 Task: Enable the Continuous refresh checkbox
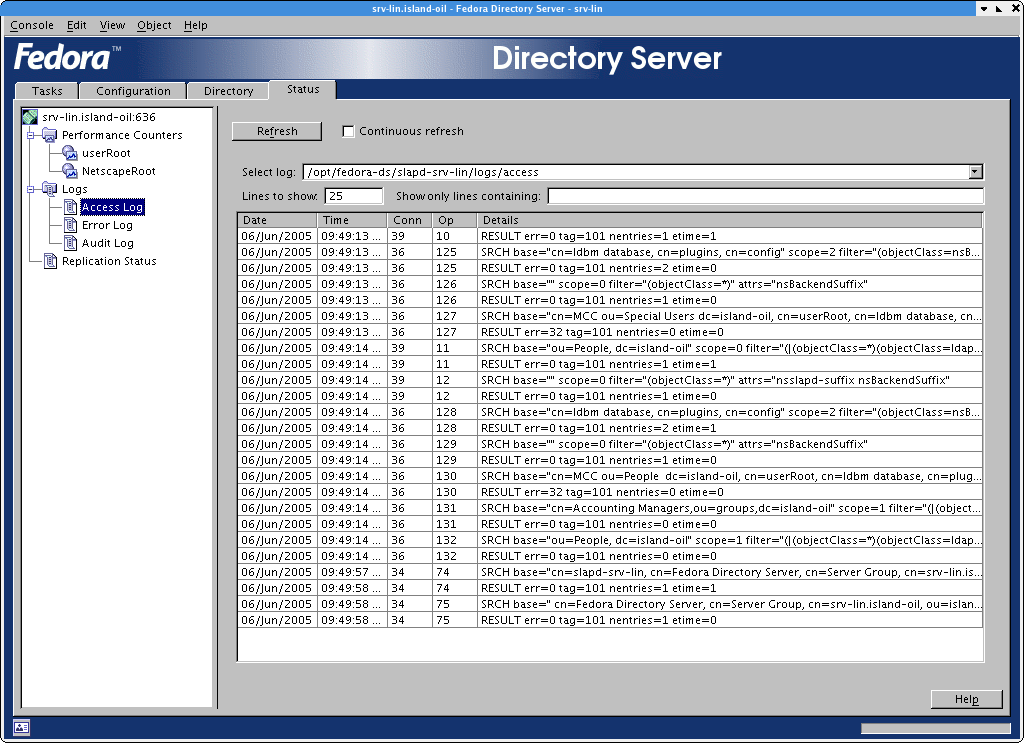point(349,131)
